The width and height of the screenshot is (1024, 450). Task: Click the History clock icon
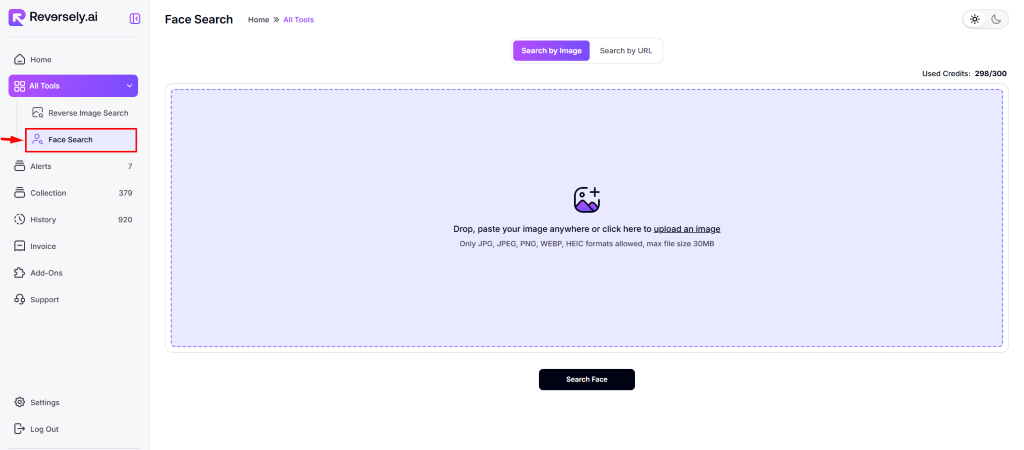(x=20, y=219)
